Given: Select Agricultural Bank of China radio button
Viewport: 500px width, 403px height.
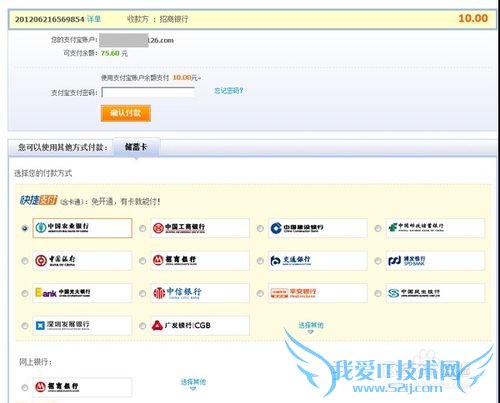Looking at the screenshot, I should pos(25,228).
